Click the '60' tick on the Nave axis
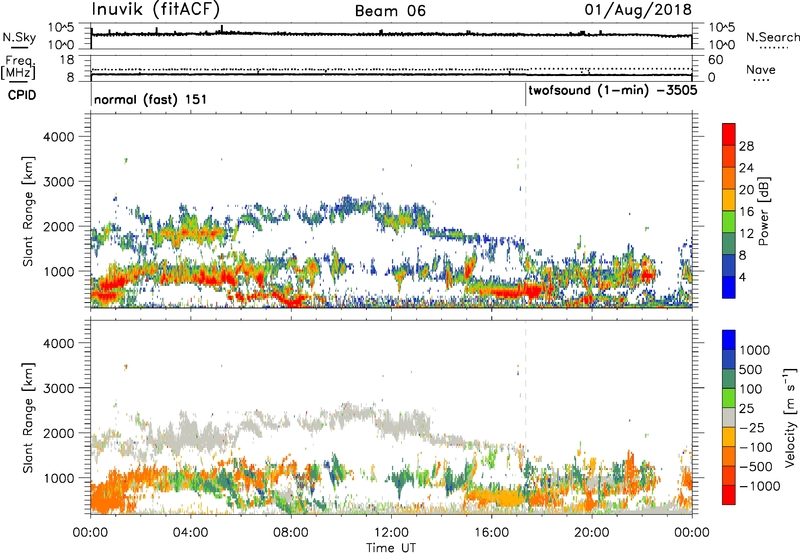This screenshot has height=554, width=800. pos(715,60)
